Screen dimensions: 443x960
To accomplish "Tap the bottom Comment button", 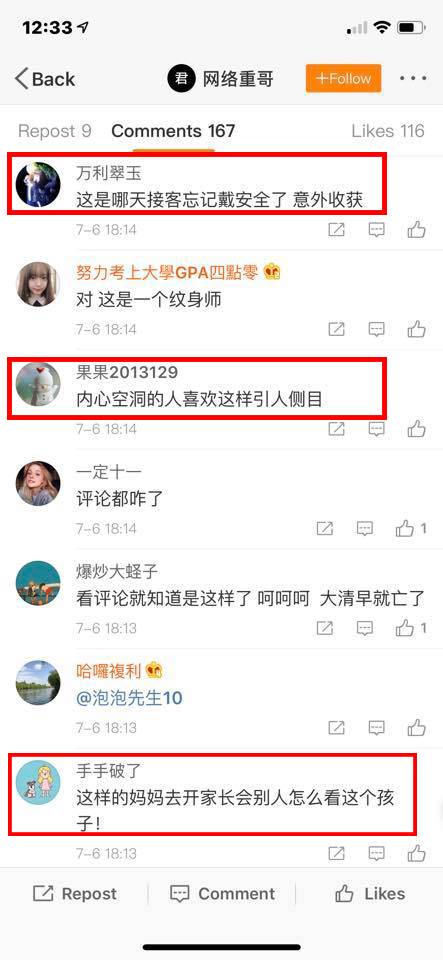I will tap(222, 894).
